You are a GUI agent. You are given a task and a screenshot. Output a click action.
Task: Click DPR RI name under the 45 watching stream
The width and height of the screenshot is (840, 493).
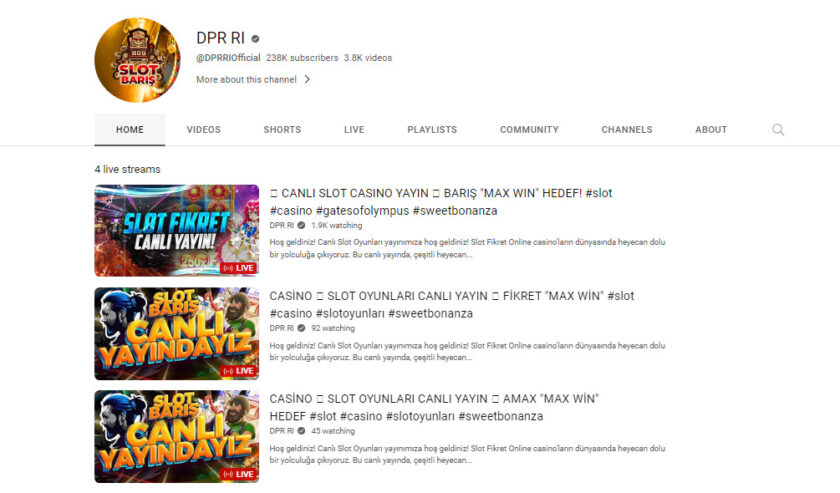(x=282, y=431)
